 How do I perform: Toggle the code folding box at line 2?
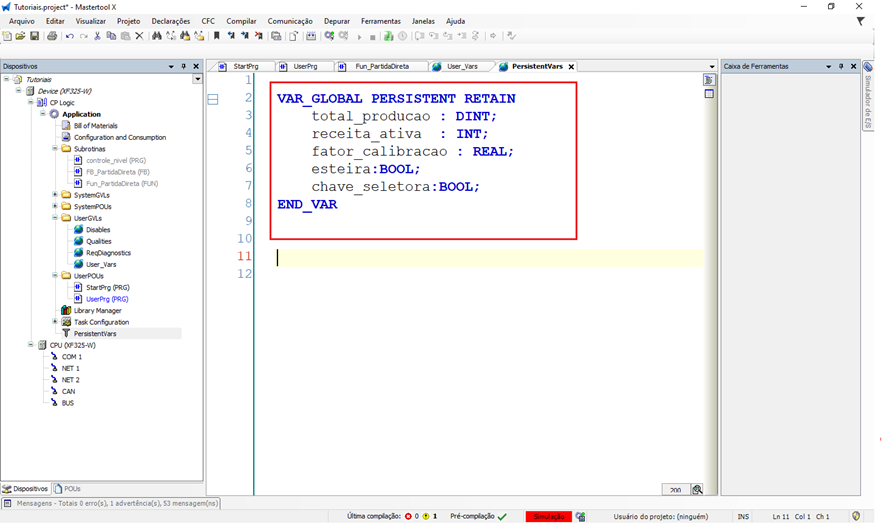[x=213, y=99]
